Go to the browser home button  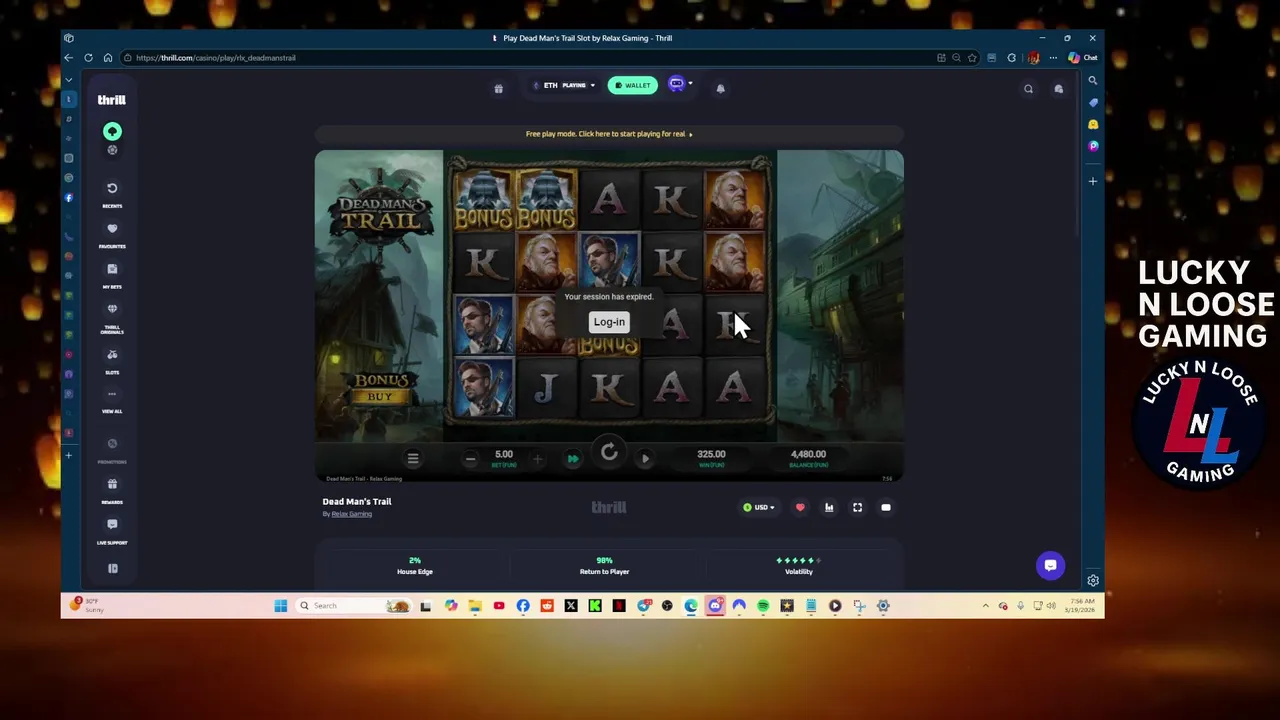(x=108, y=58)
